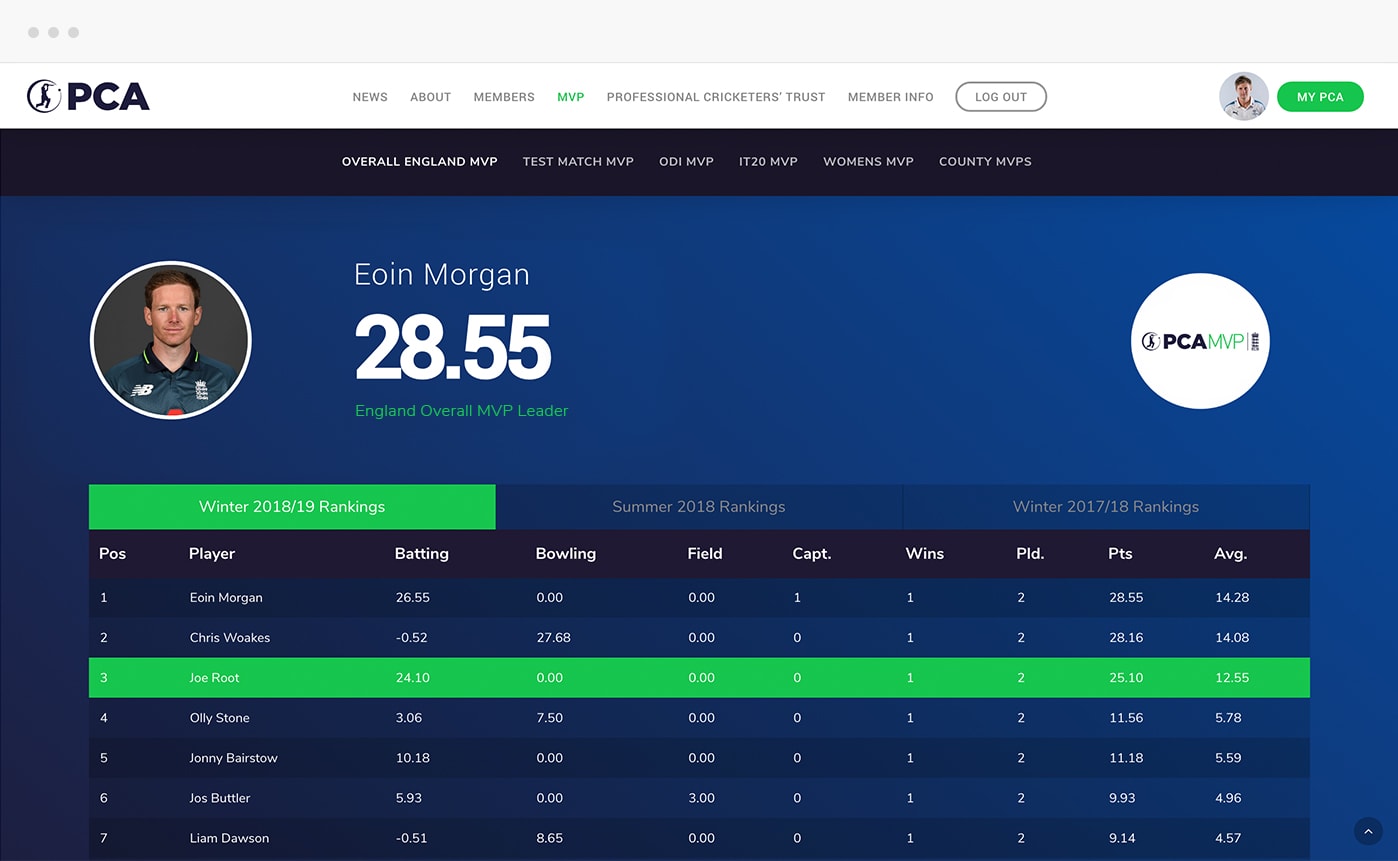Open the COUNTY MVPS section
This screenshot has height=861, width=1398.
click(x=985, y=161)
